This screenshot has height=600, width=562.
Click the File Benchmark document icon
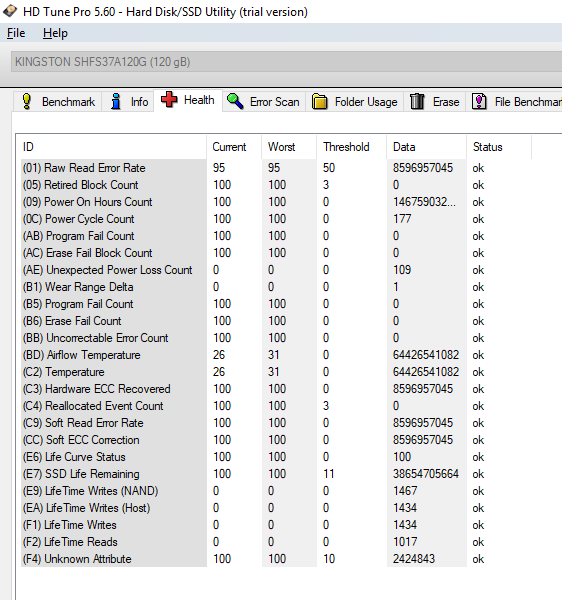click(x=479, y=102)
